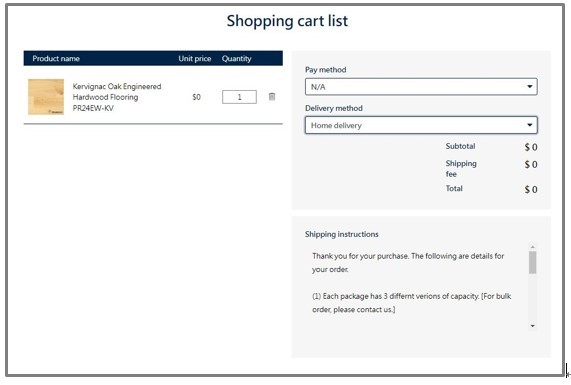Click the Home delivery dropdown arrow
The width and height of the screenshot is (571, 385).
(529, 125)
